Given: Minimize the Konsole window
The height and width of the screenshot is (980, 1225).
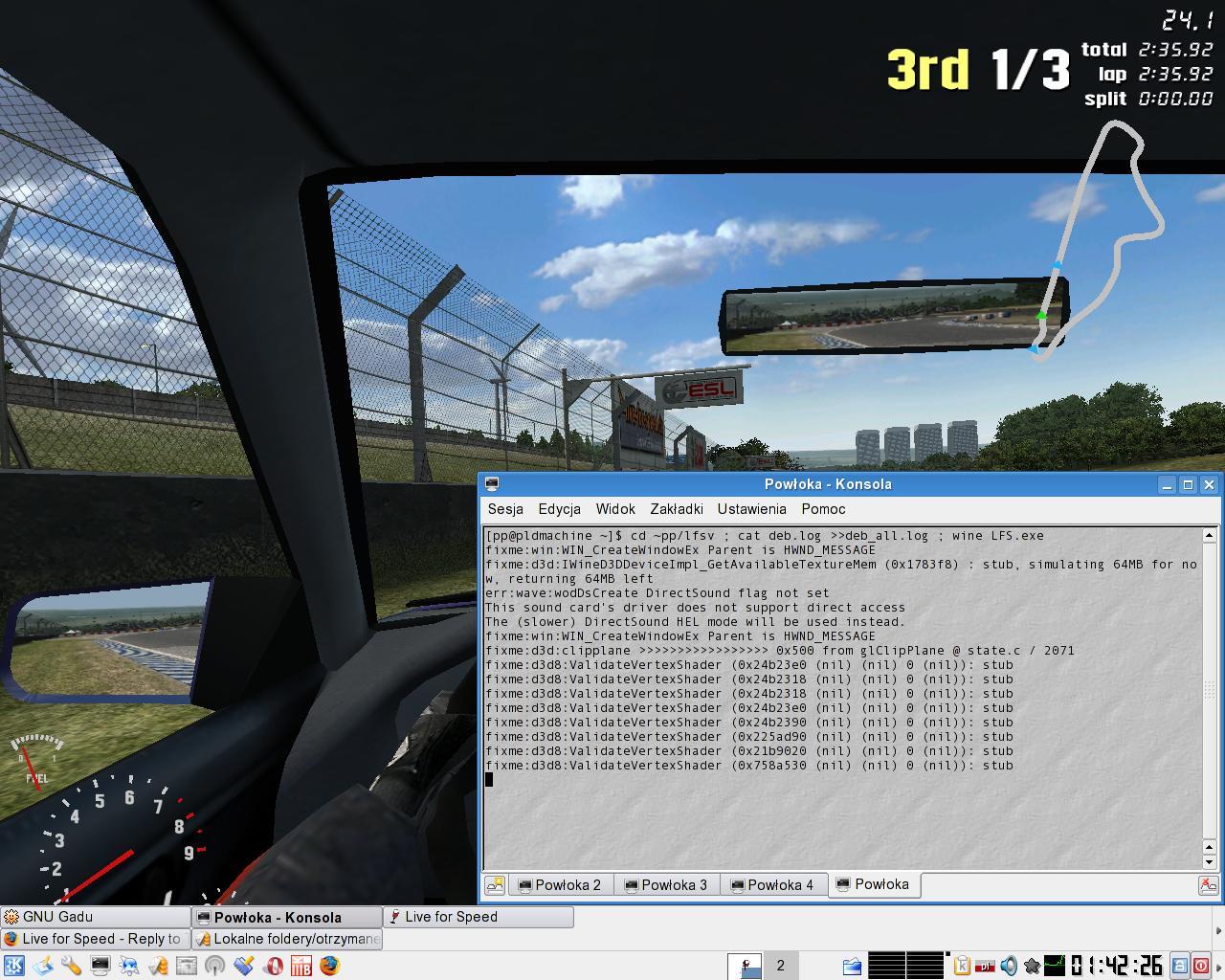Looking at the screenshot, I should pos(1167,484).
